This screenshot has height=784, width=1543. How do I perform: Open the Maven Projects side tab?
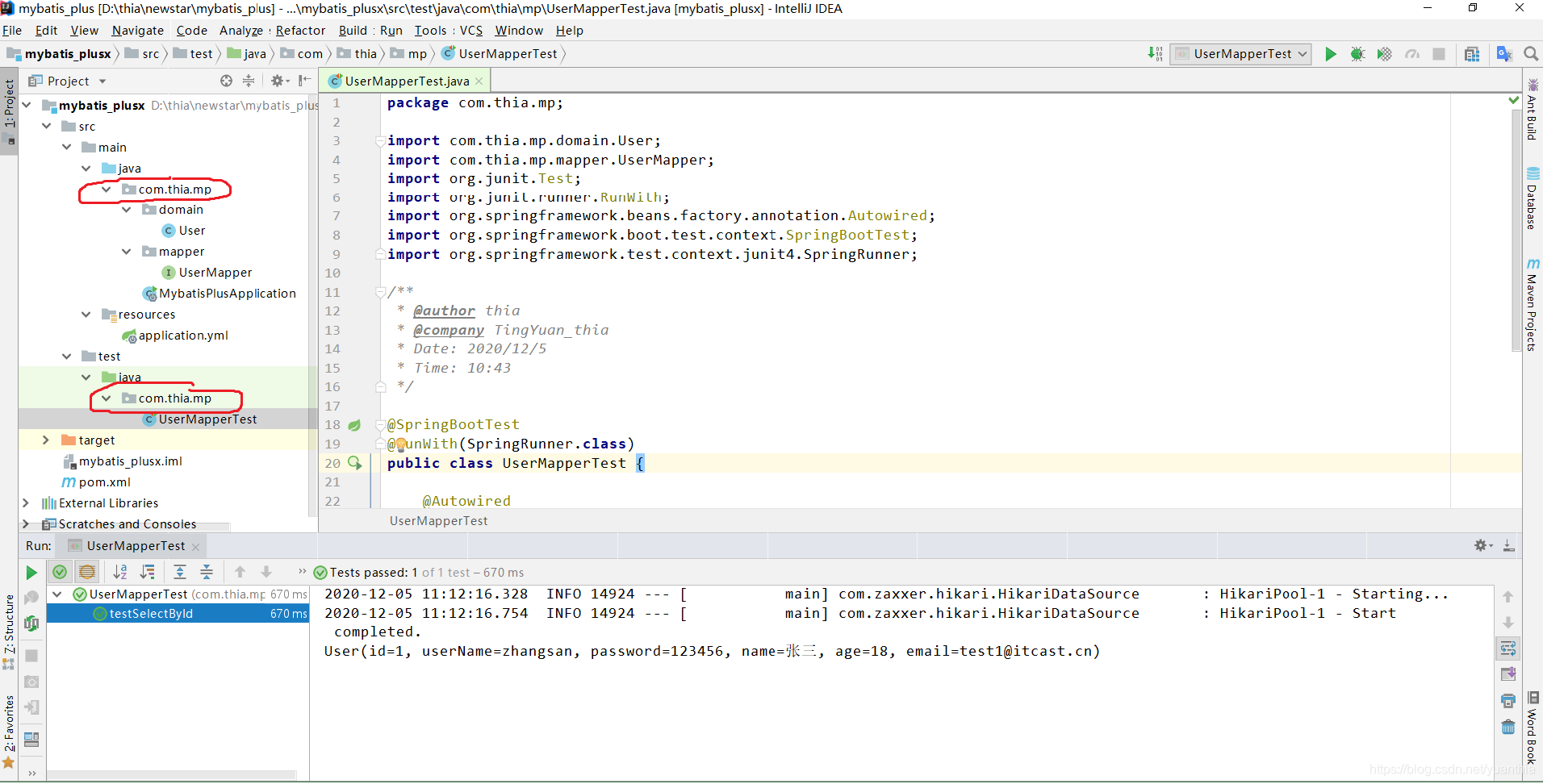(1532, 305)
